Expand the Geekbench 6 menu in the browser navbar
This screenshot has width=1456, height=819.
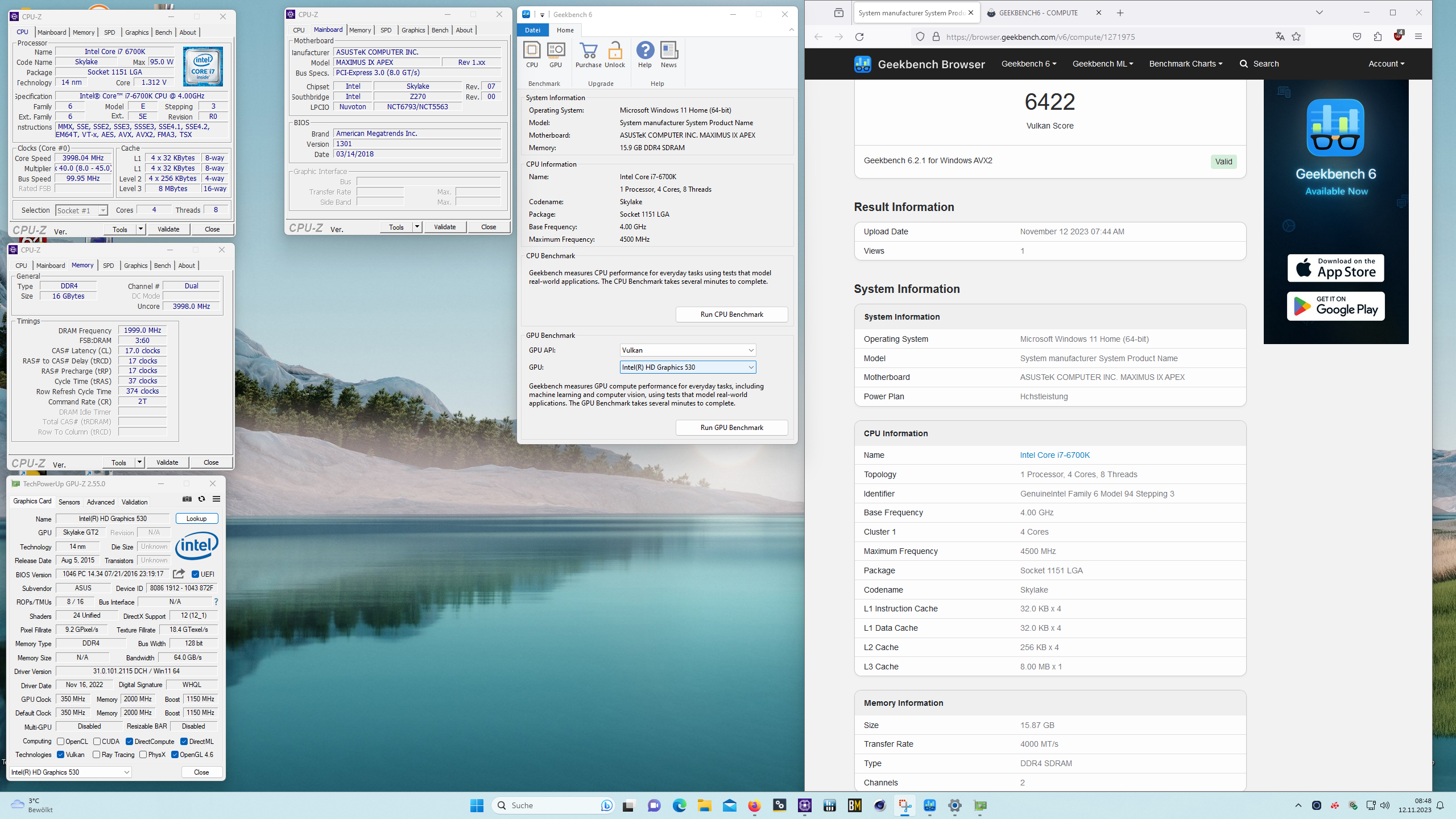pos(1029,64)
